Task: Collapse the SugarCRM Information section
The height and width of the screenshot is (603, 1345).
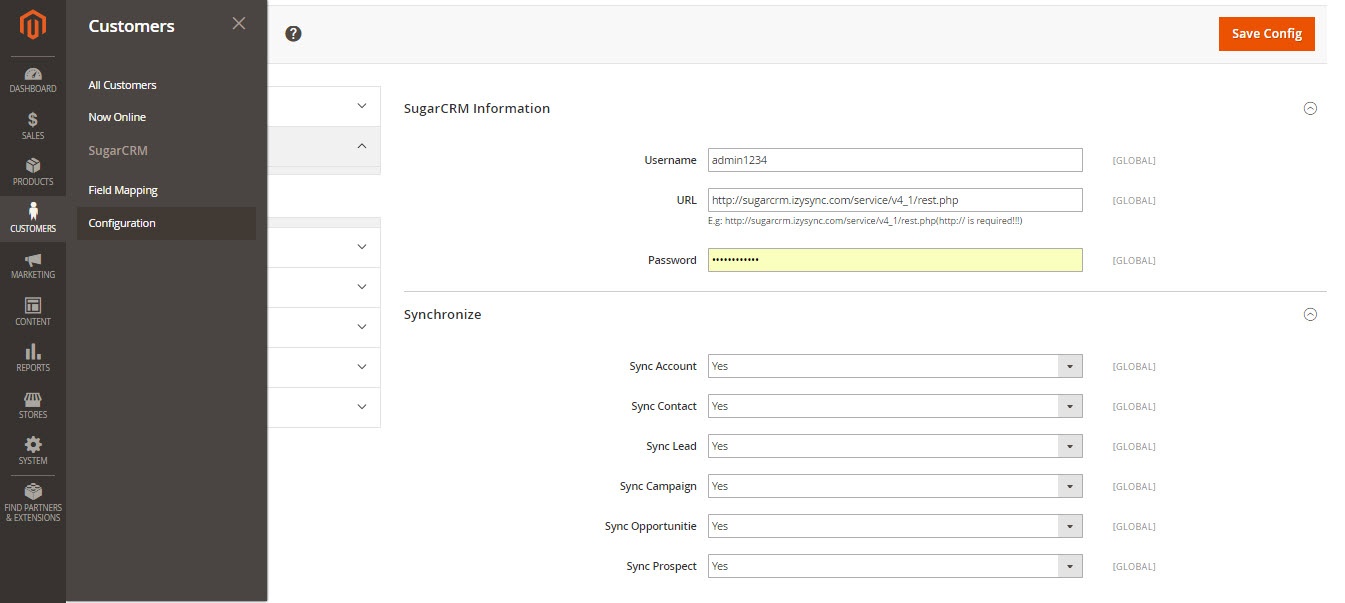Action: 1310,108
